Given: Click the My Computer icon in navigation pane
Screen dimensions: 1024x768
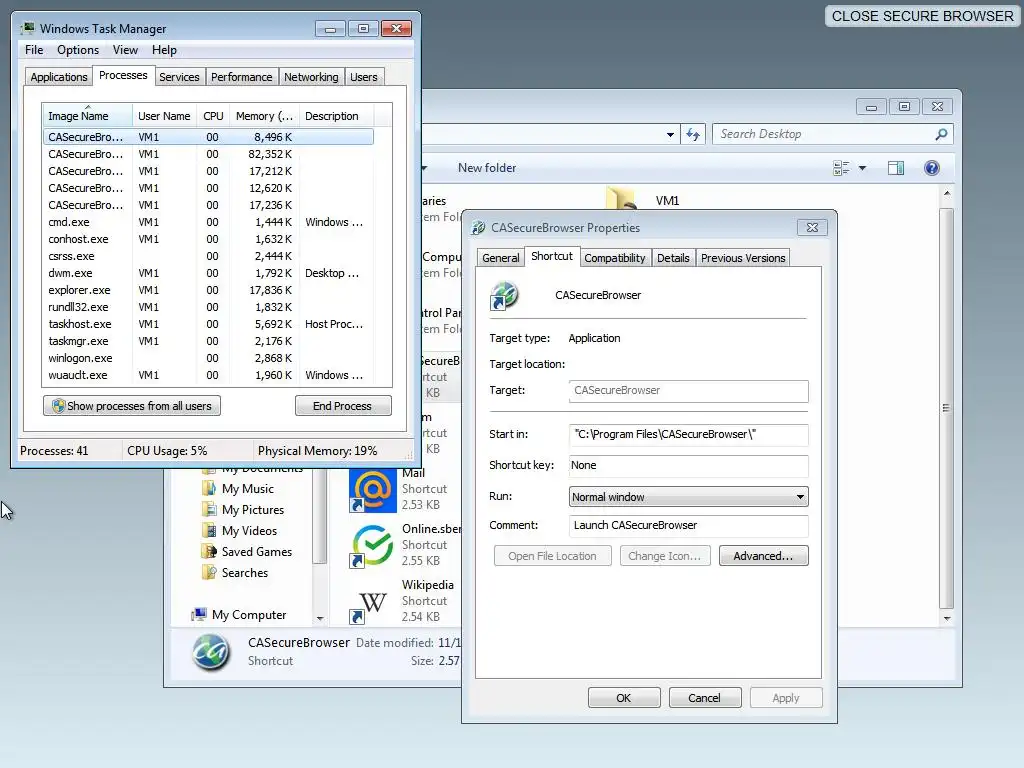Looking at the screenshot, I should [x=199, y=615].
